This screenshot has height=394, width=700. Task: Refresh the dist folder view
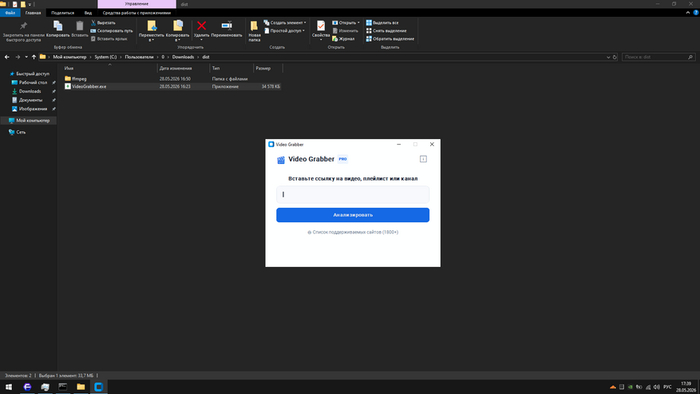615,57
